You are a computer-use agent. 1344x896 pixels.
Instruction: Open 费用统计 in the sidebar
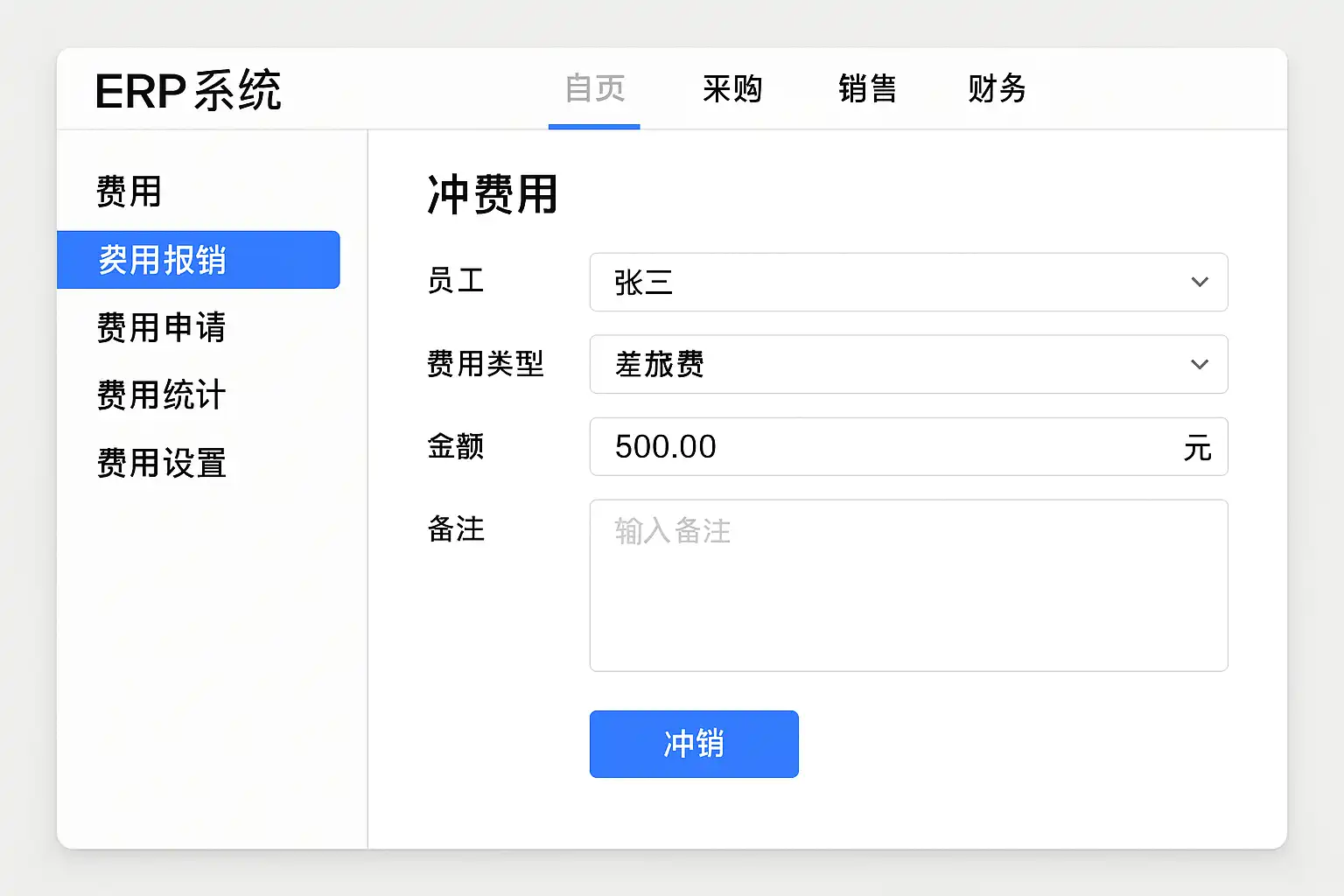(x=161, y=395)
